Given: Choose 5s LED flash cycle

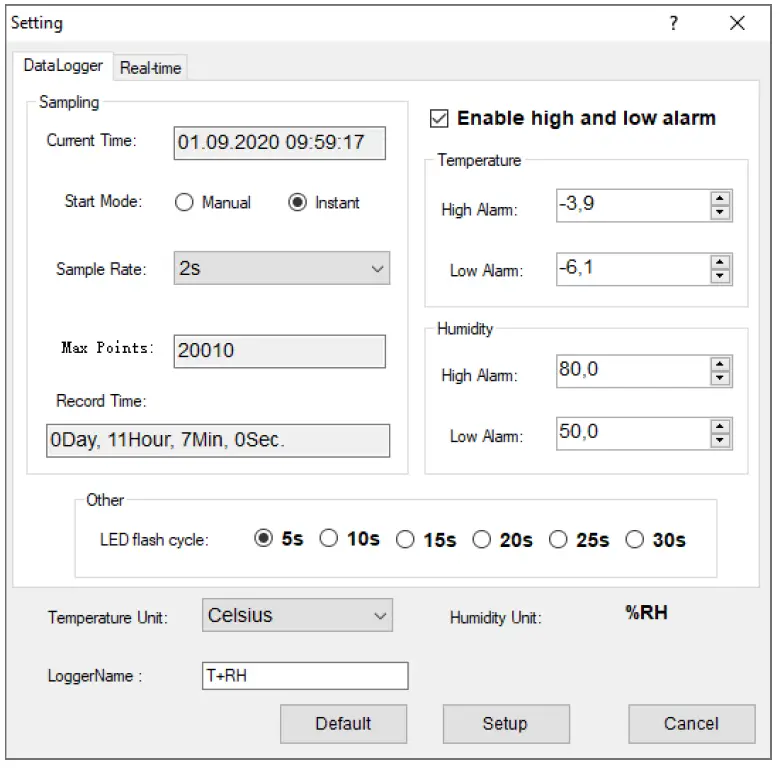Looking at the screenshot, I should (263, 538).
